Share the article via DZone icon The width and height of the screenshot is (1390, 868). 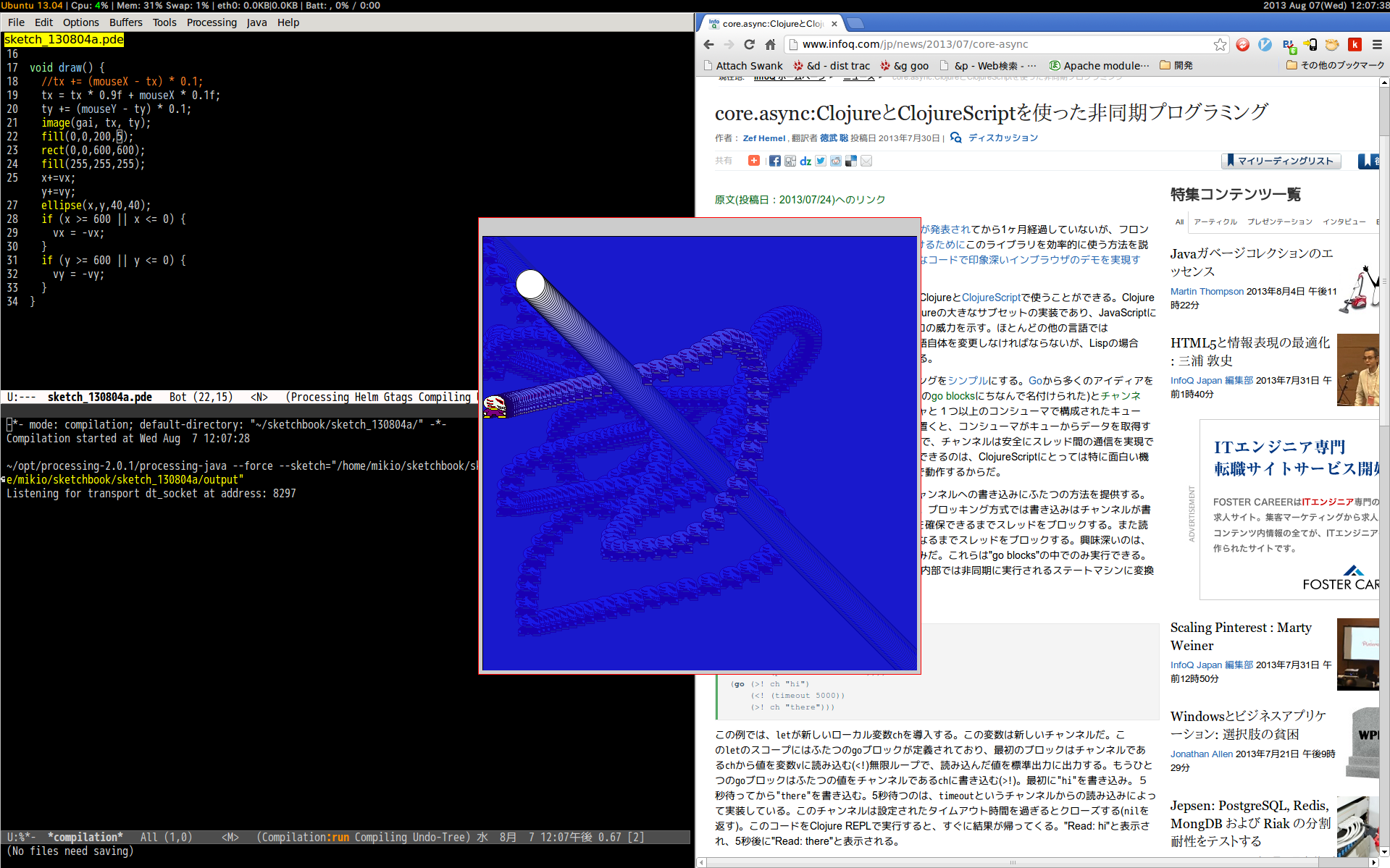coord(805,161)
